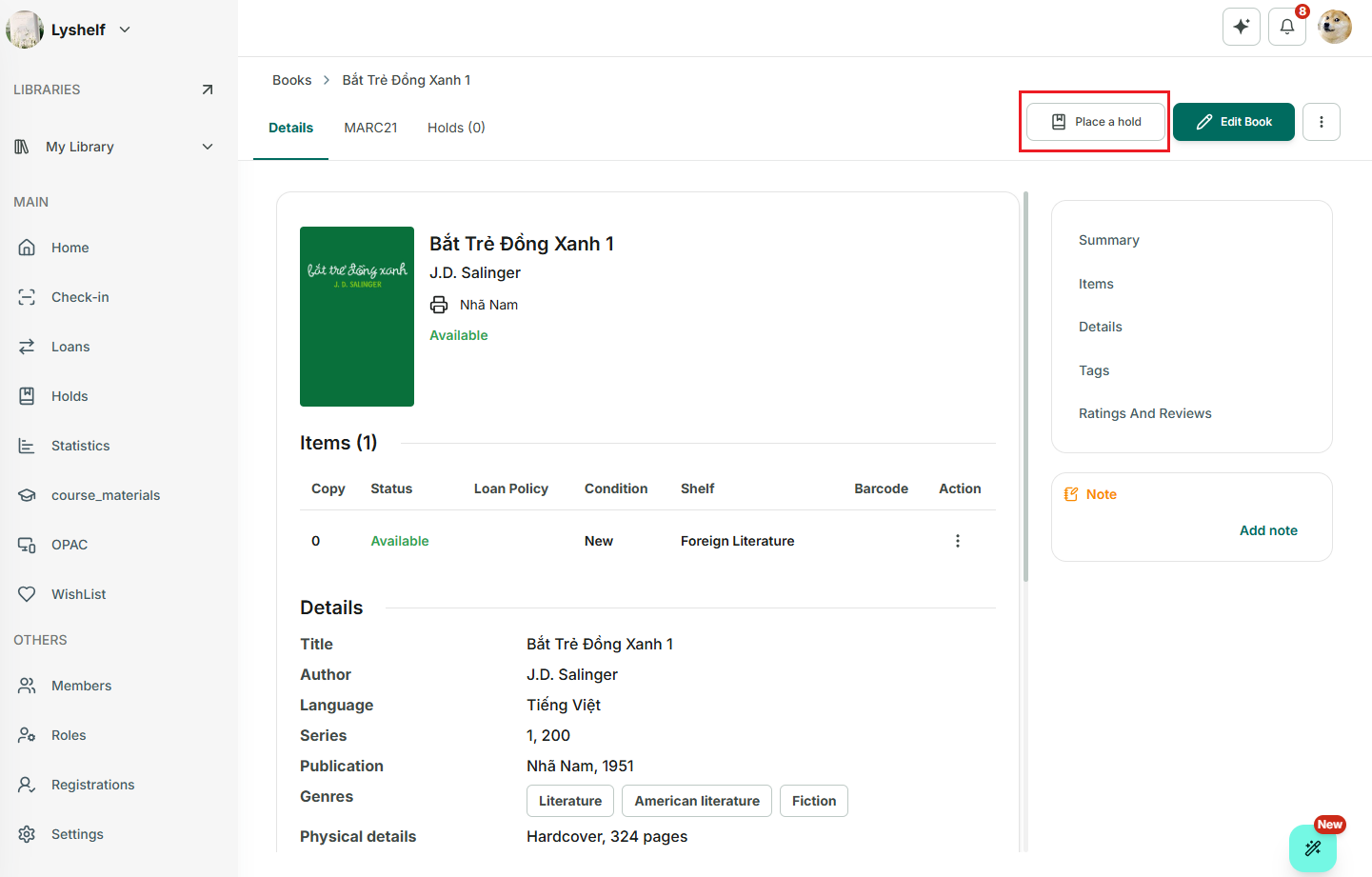Click the Foreign Literature shelf cell
Image resolution: width=1372 pixels, height=877 pixels.
coord(737,541)
